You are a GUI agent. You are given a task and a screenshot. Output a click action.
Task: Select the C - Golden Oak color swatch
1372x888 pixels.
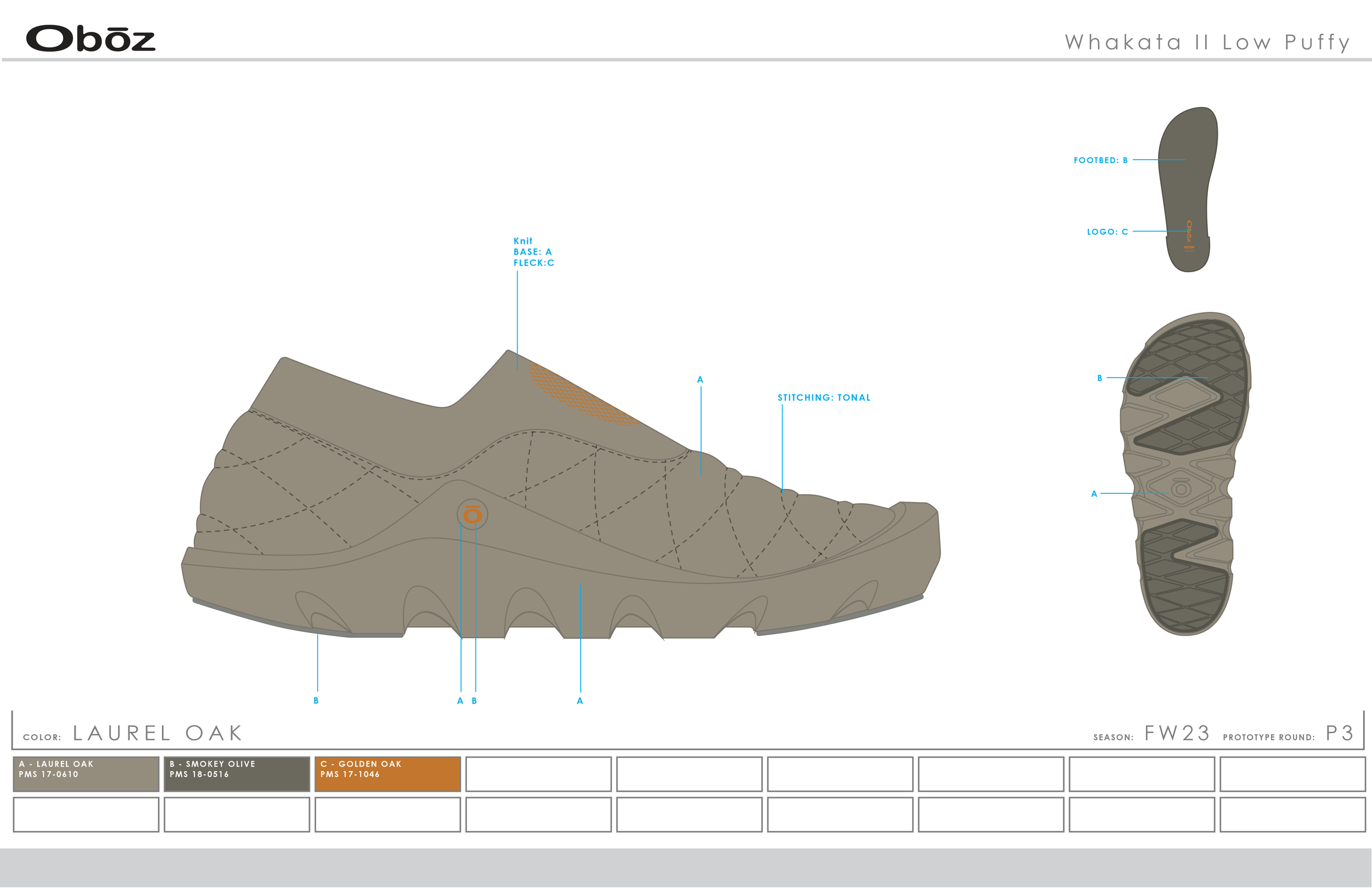tap(387, 774)
